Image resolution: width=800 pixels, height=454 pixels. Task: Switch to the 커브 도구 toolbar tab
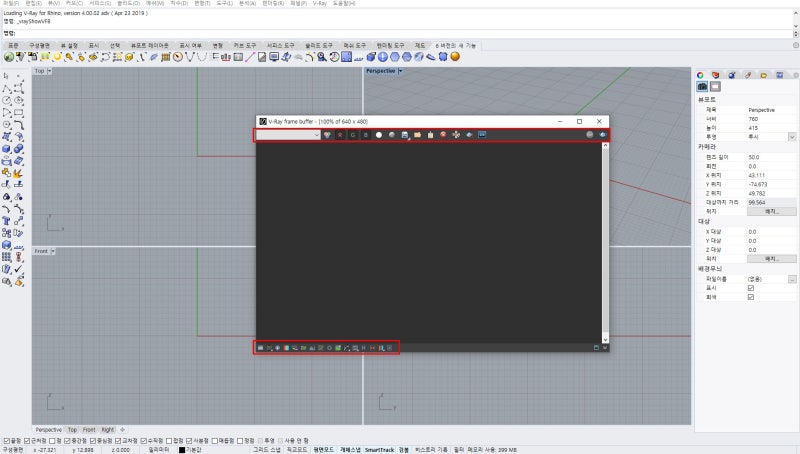[x=245, y=45]
